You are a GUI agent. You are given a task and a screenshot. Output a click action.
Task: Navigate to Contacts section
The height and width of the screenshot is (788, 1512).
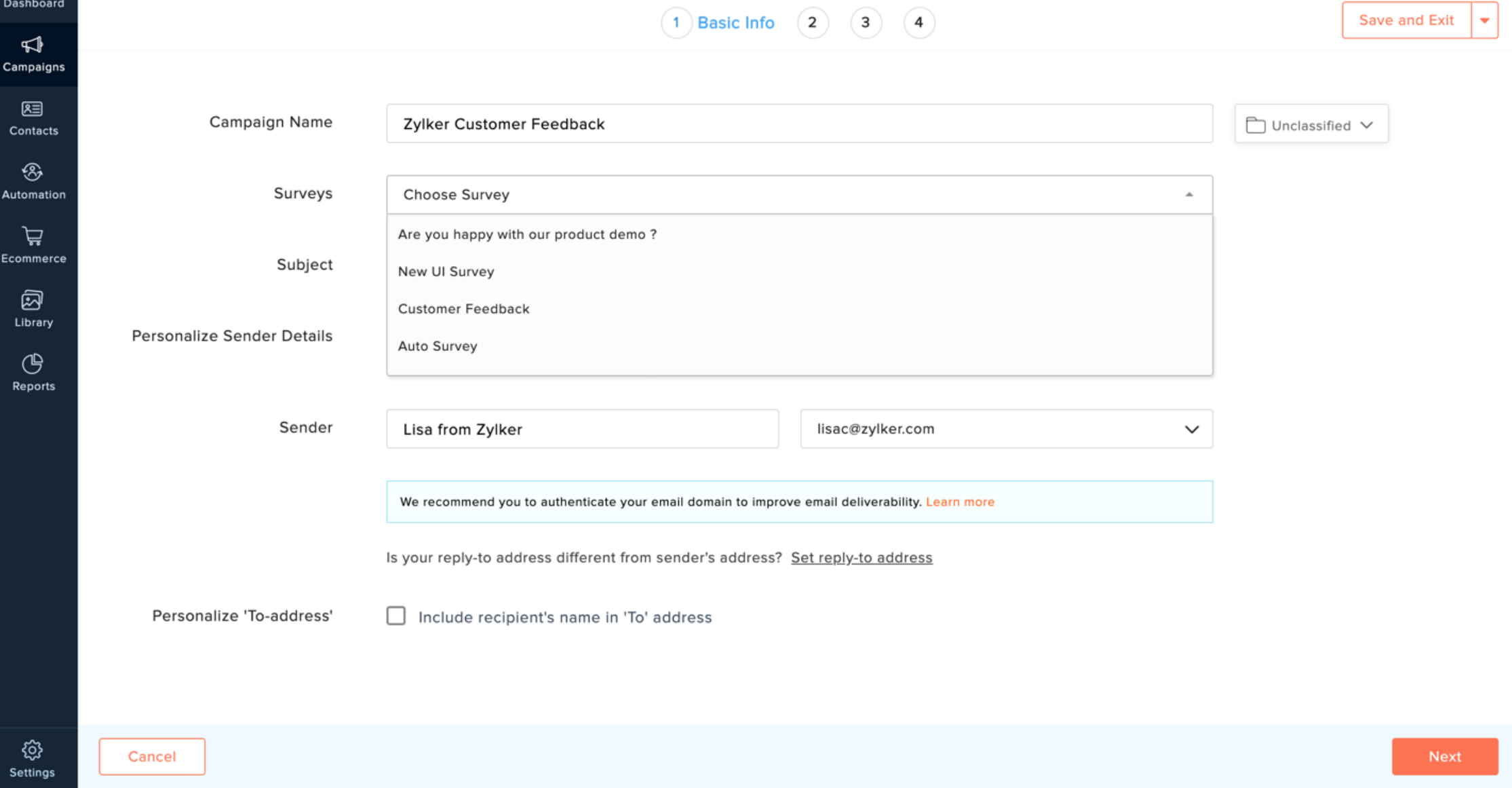[x=33, y=117]
